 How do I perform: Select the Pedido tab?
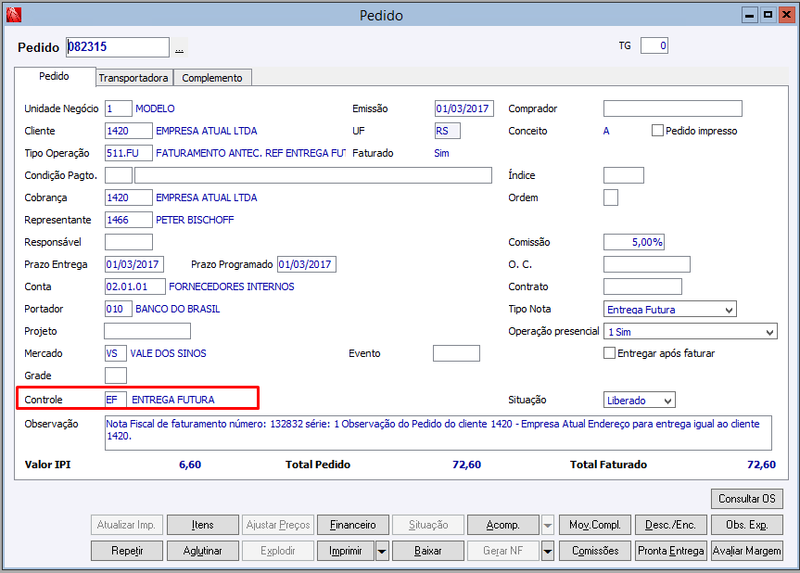pyautogui.click(x=55, y=76)
